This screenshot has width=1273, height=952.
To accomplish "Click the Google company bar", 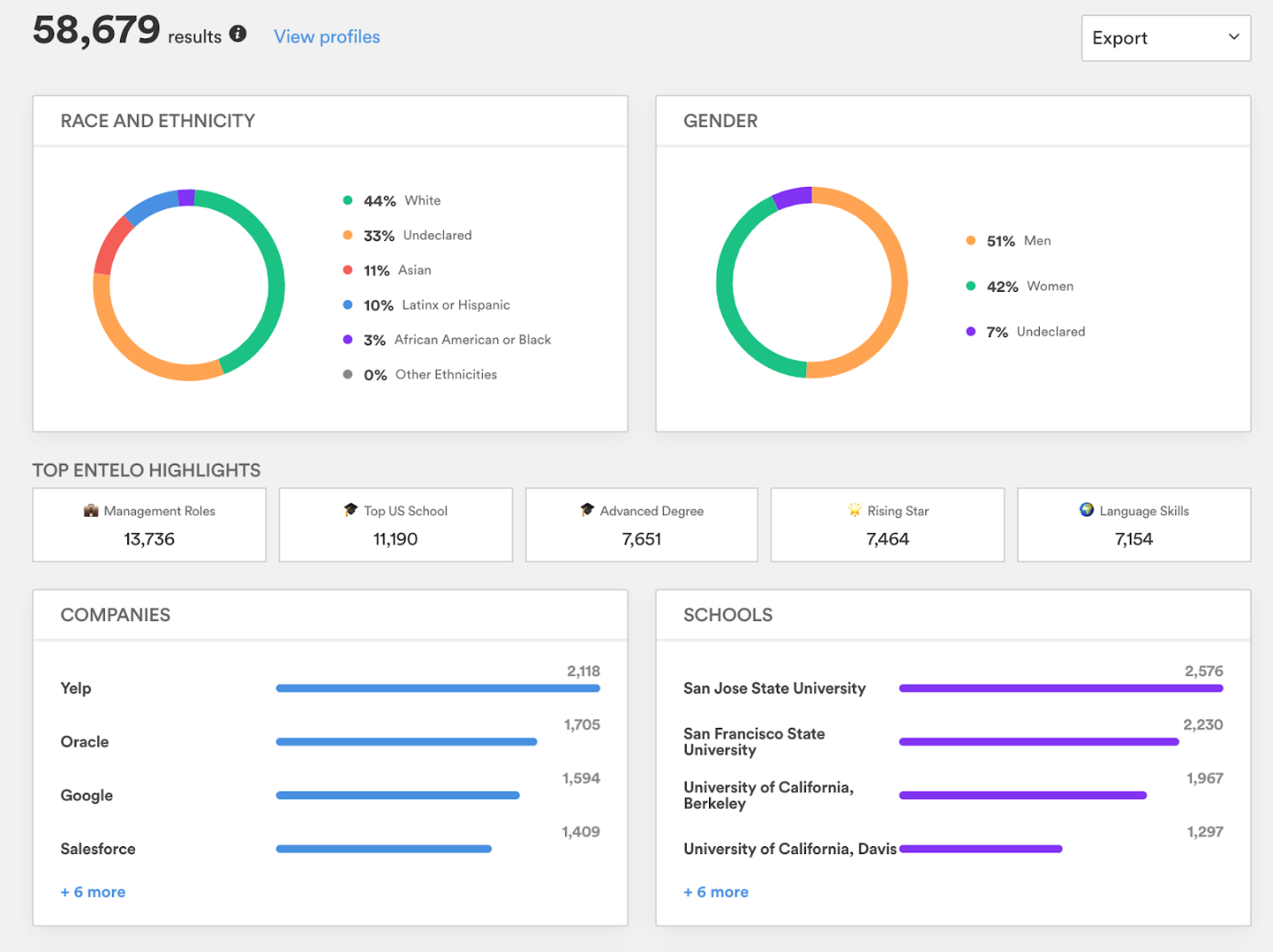I will tap(398, 795).
